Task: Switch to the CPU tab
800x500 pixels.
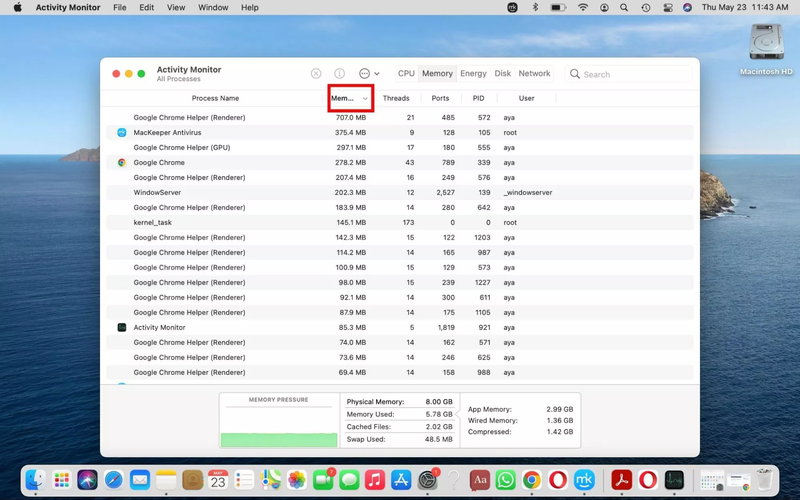Action: tap(406, 73)
